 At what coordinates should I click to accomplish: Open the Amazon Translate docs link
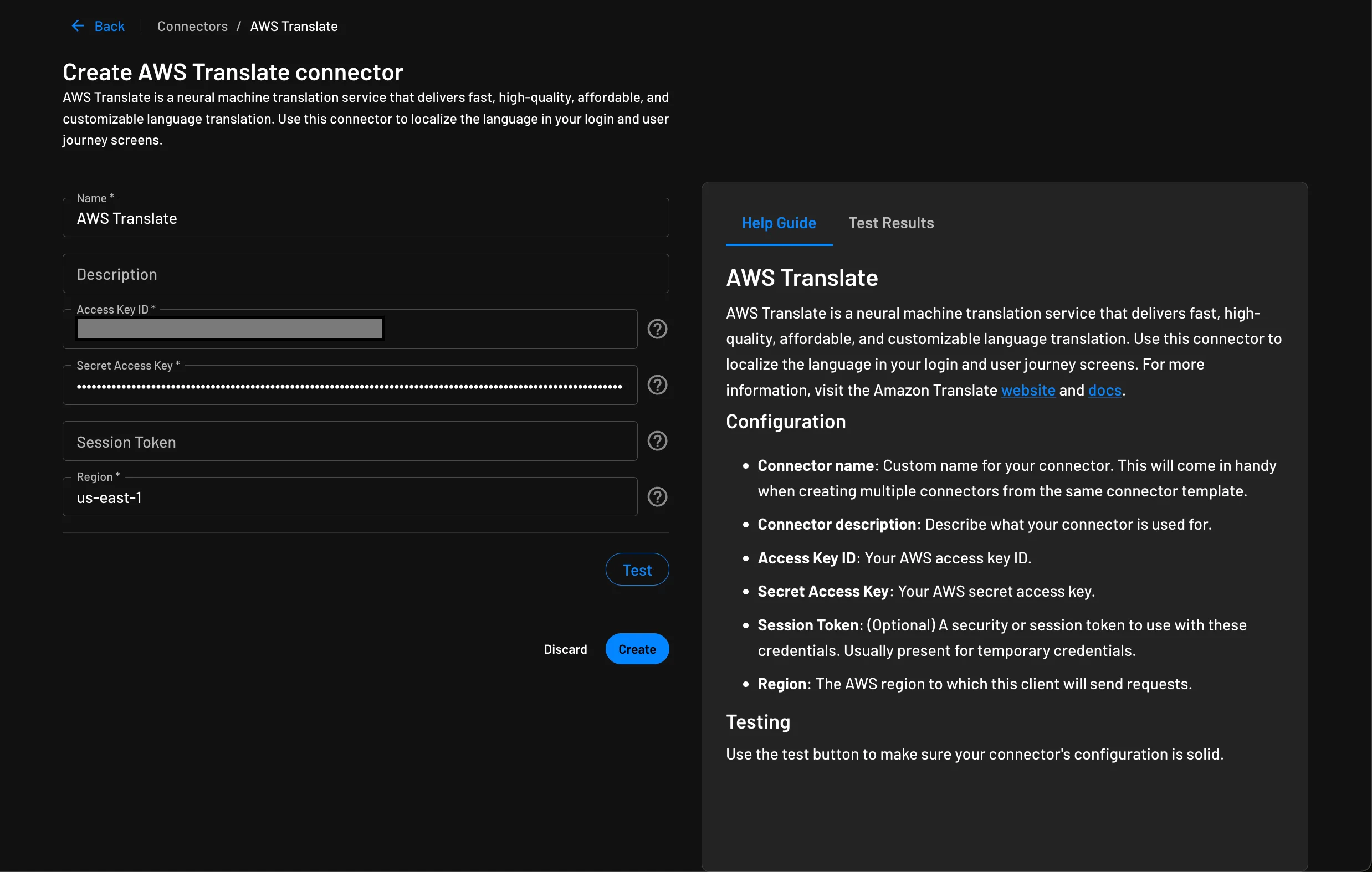point(1104,390)
